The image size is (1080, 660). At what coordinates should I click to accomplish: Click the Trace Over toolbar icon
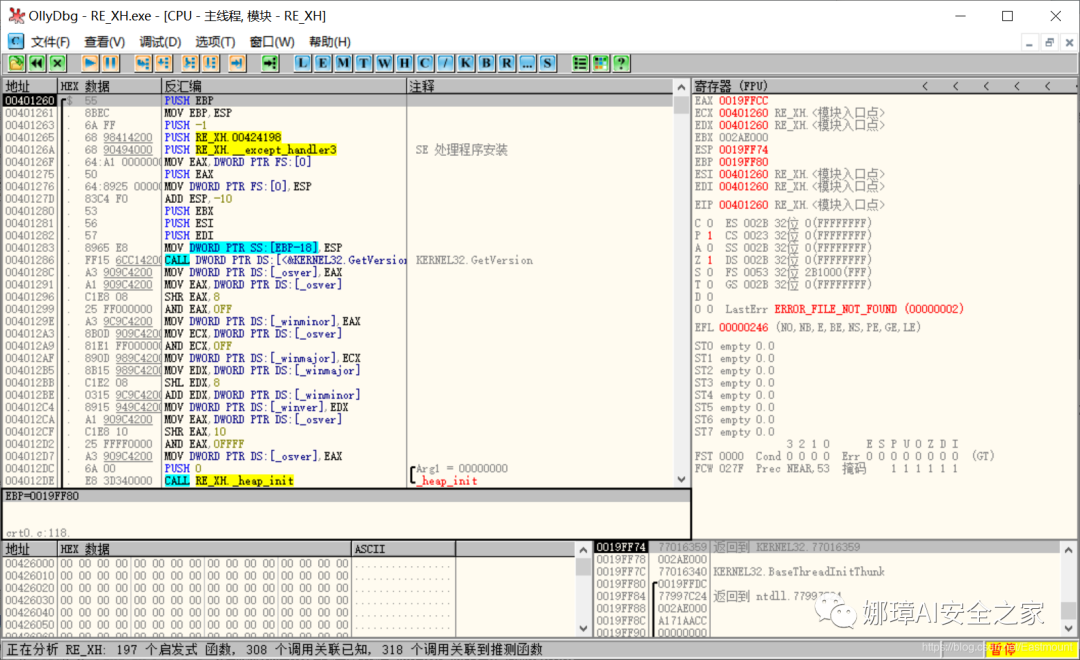pyautogui.click(x=210, y=63)
